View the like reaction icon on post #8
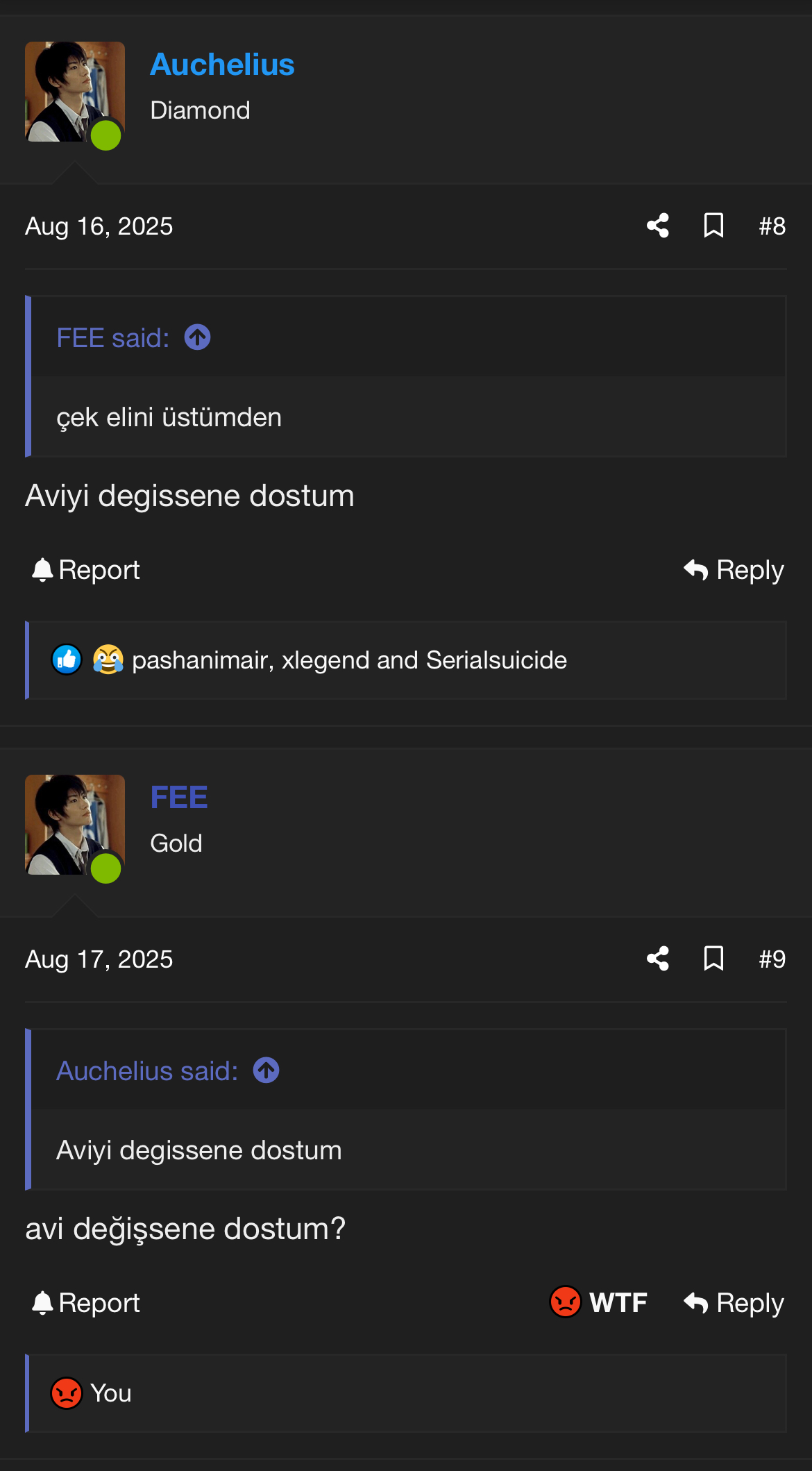Screen dimensions: 812x1471 coord(67,659)
